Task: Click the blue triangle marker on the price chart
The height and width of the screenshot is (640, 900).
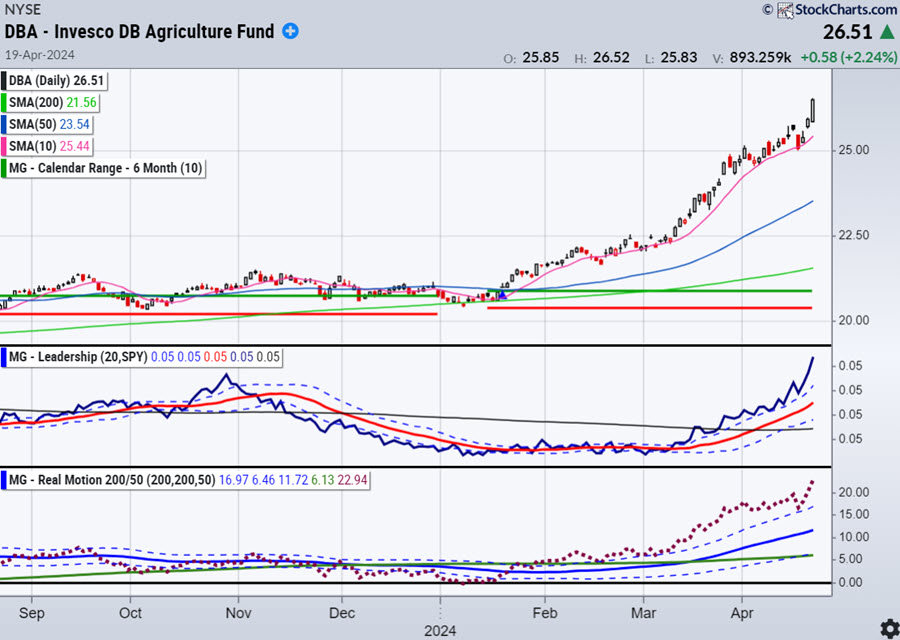Action: (x=503, y=293)
